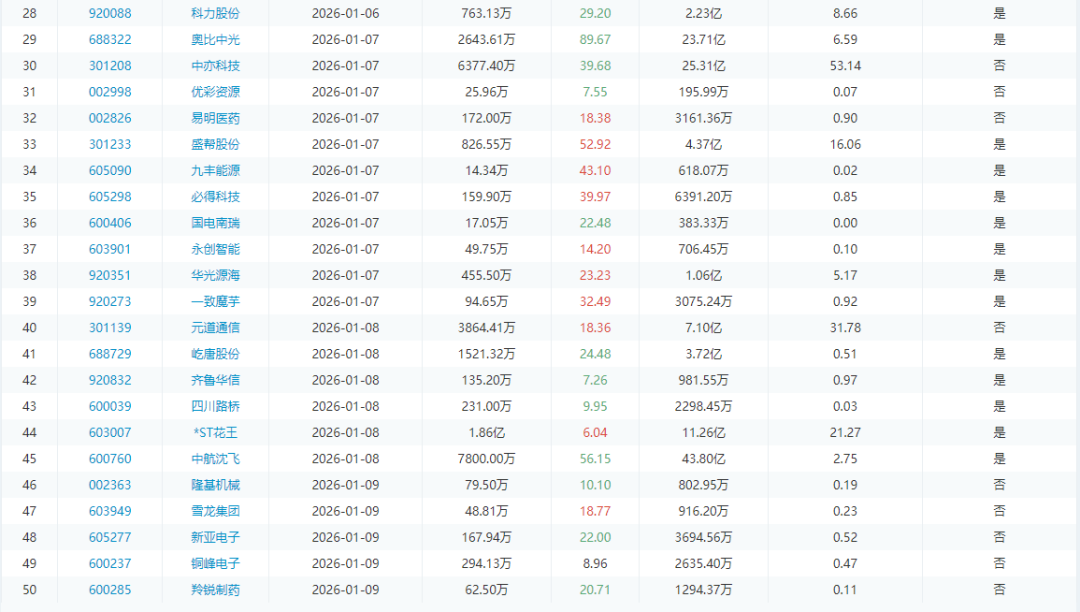This screenshot has height=612, width=1080.
Task: Open stock code 920351 link
Action: pos(110,275)
